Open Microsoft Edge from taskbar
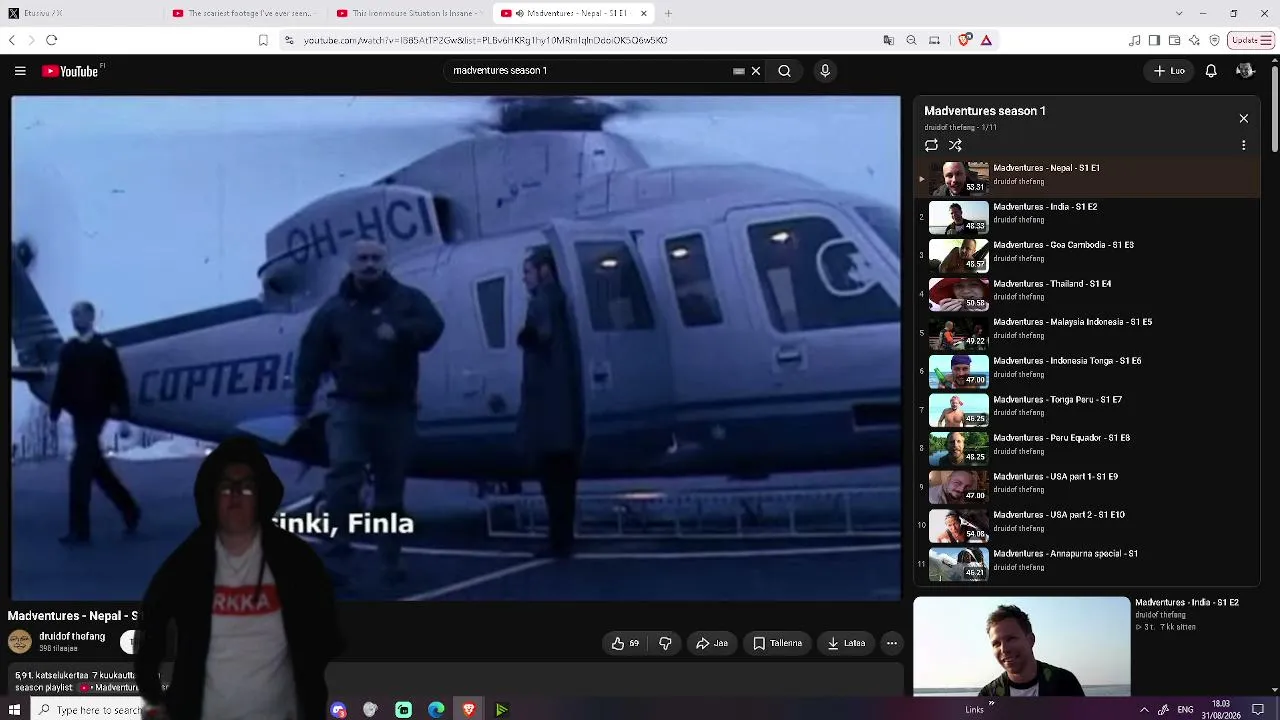 [436, 710]
